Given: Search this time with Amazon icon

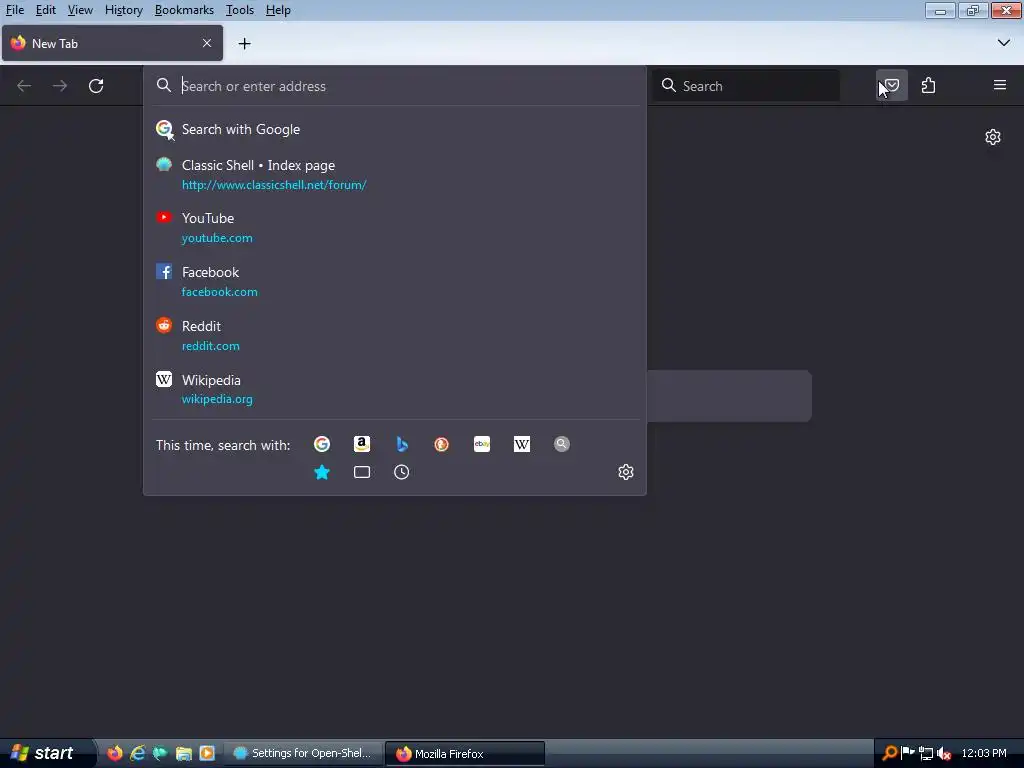Looking at the screenshot, I should 362,444.
